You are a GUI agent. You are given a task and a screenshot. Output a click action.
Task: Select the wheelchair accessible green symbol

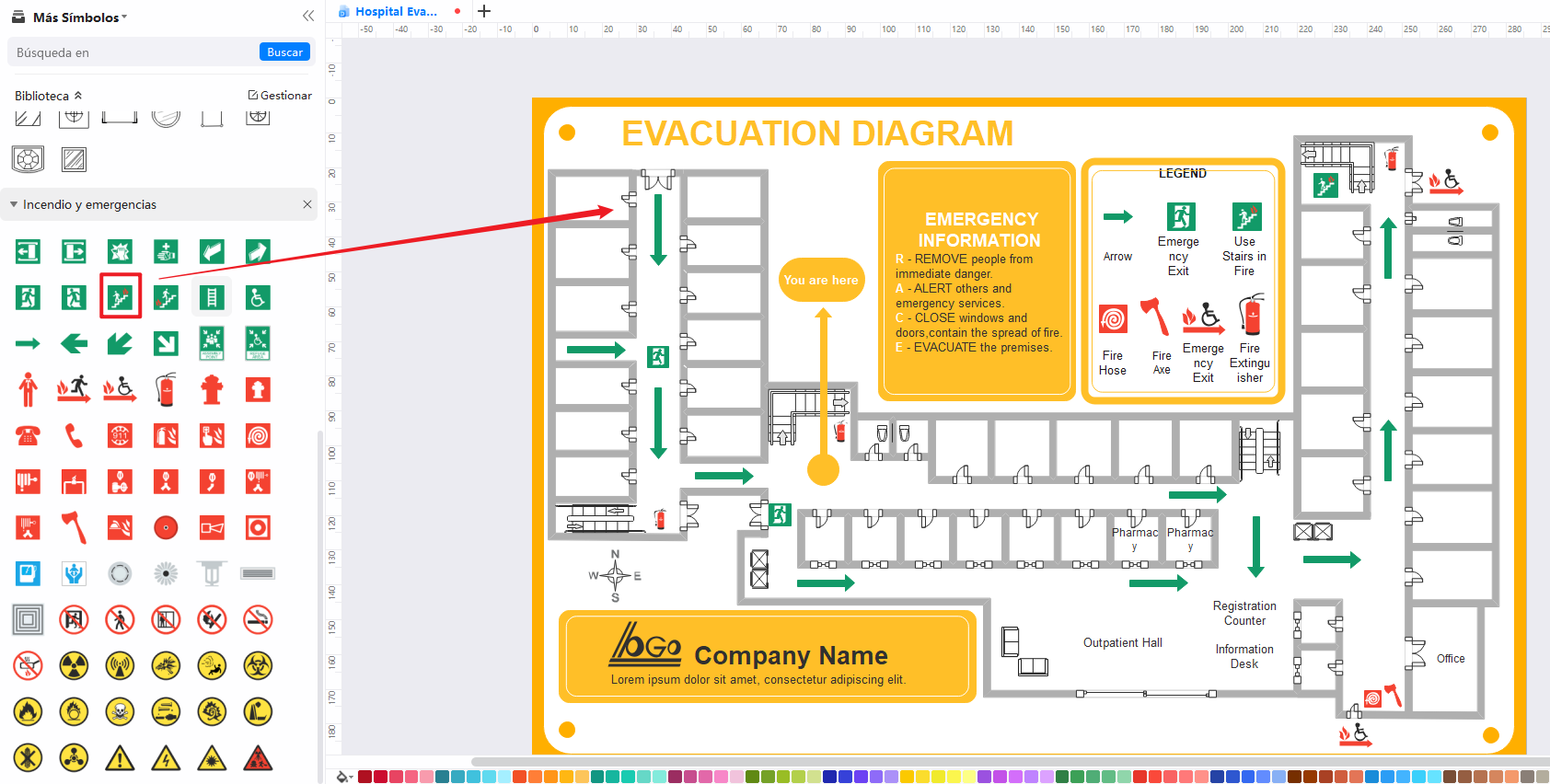pos(258,296)
